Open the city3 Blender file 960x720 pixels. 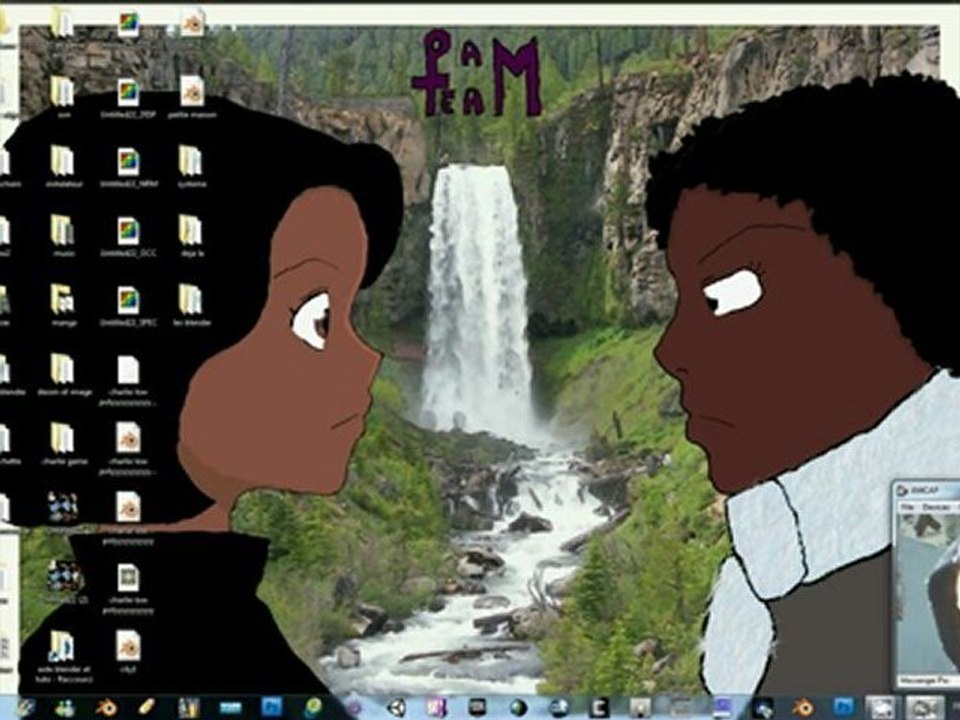point(129,652)
